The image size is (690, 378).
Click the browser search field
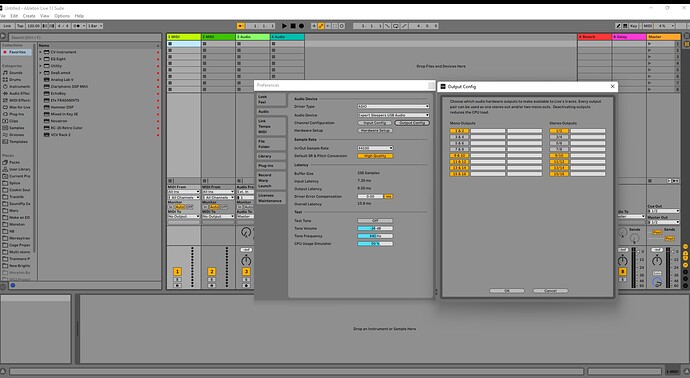coord(84,37)
